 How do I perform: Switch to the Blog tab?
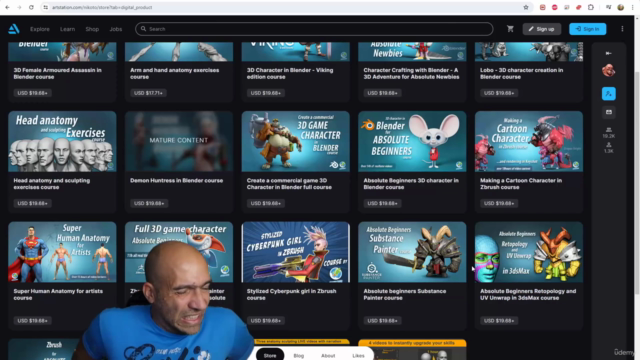299,356
